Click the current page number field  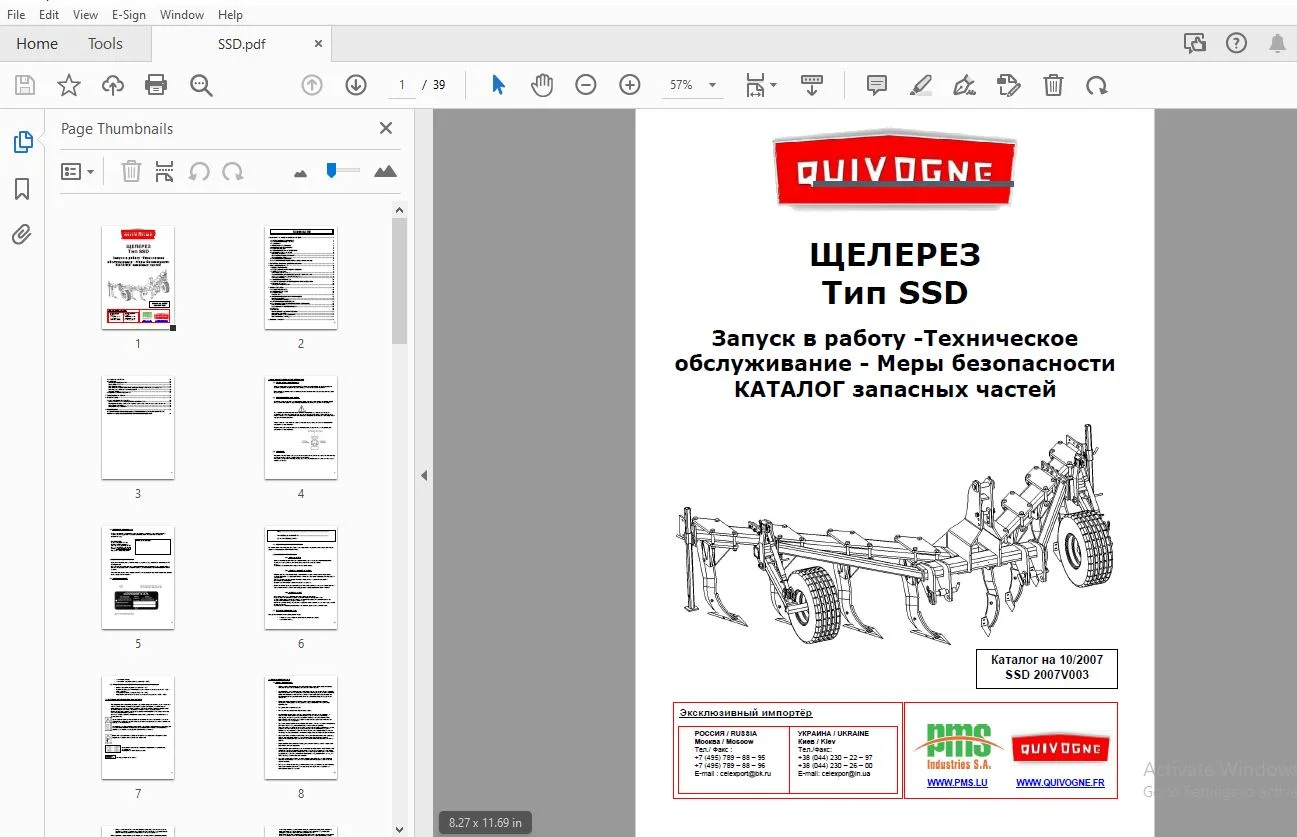402,86
